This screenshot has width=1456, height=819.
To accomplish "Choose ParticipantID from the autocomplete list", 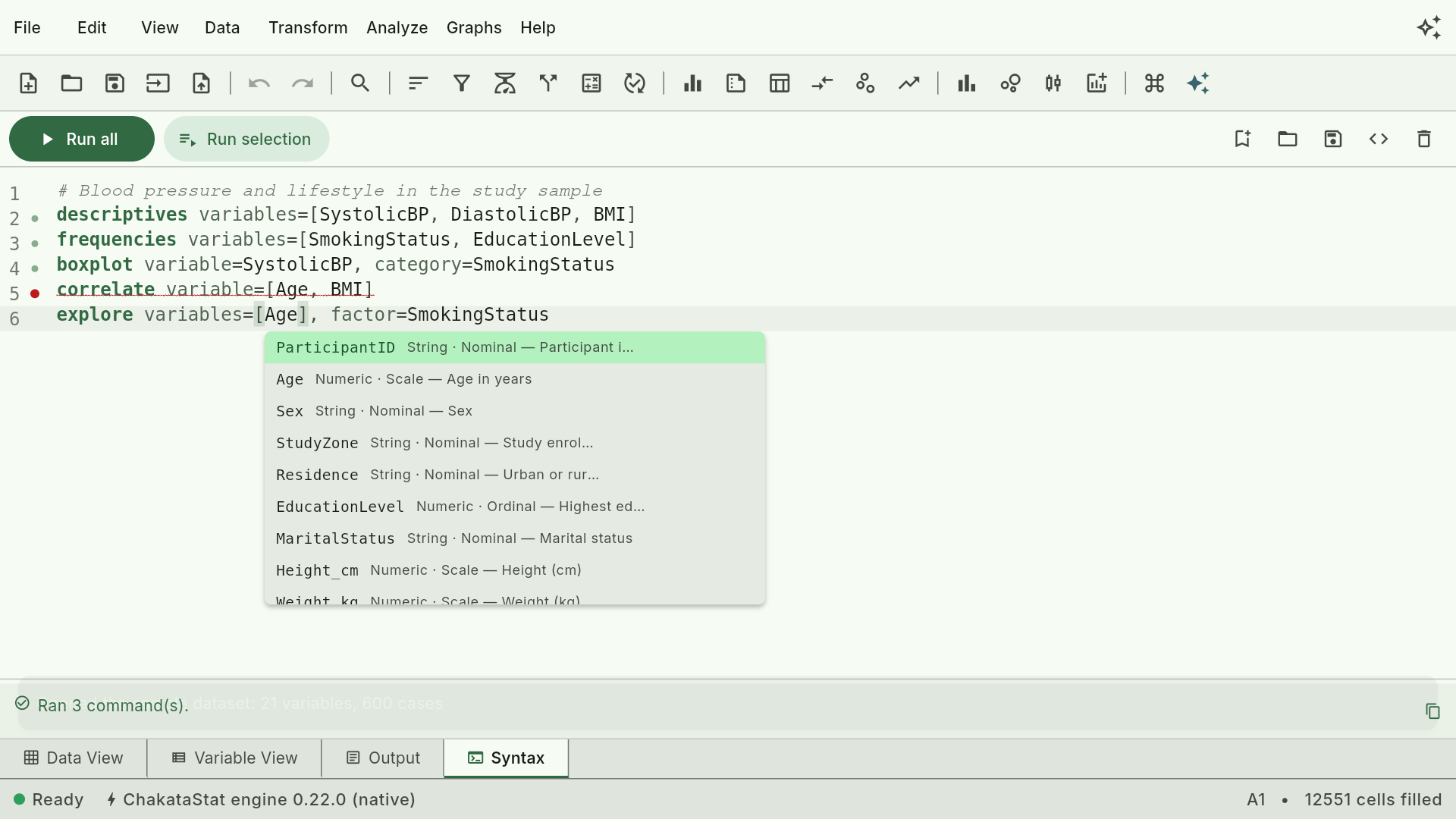I will pos(515,347).
